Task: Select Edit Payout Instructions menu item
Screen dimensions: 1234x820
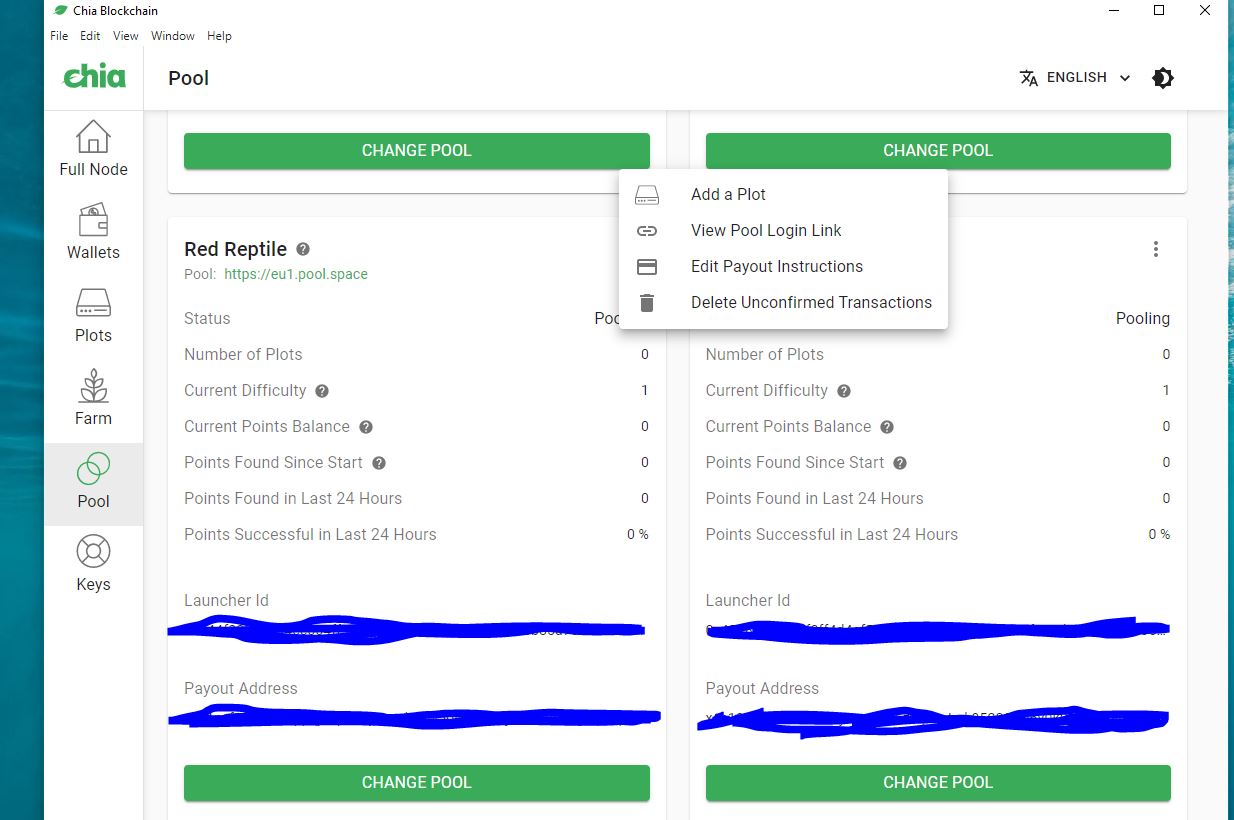Action: (x=783, y=266)
